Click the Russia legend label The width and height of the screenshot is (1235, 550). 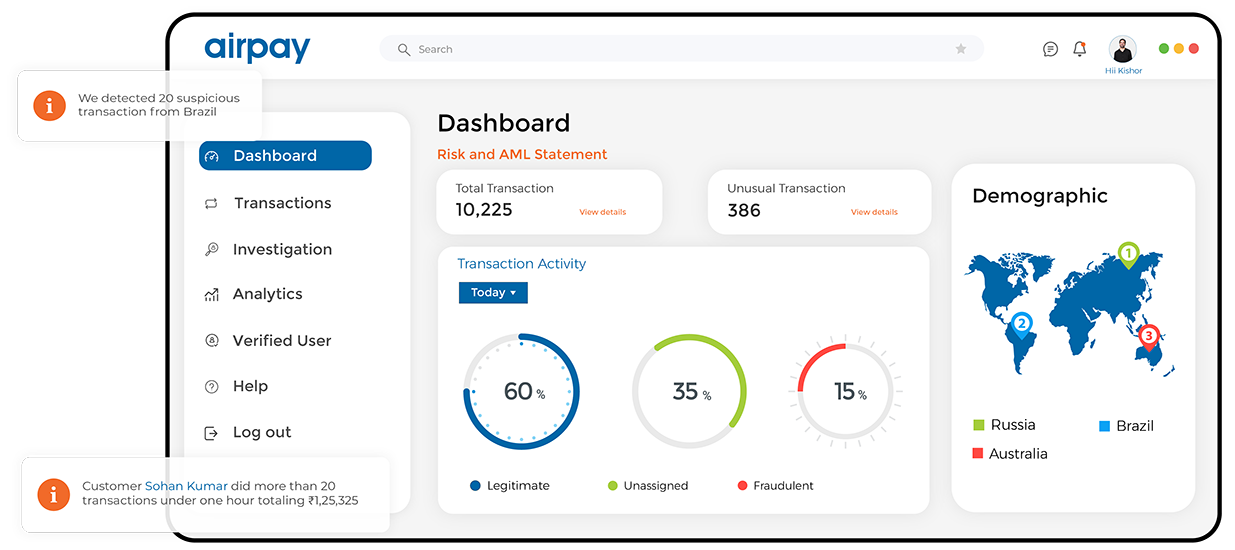(1013, 425)
